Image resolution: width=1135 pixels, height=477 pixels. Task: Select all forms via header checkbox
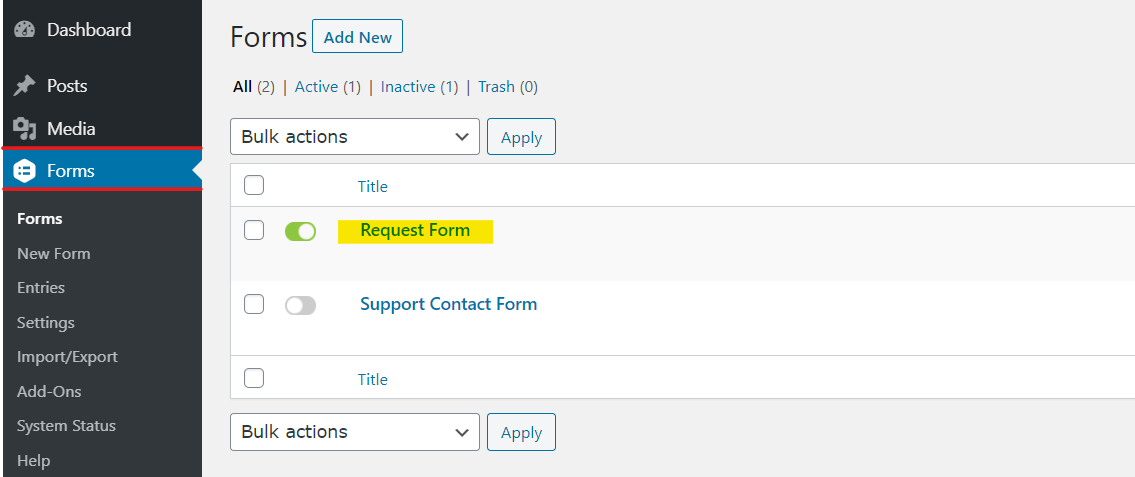coord(253,185)
